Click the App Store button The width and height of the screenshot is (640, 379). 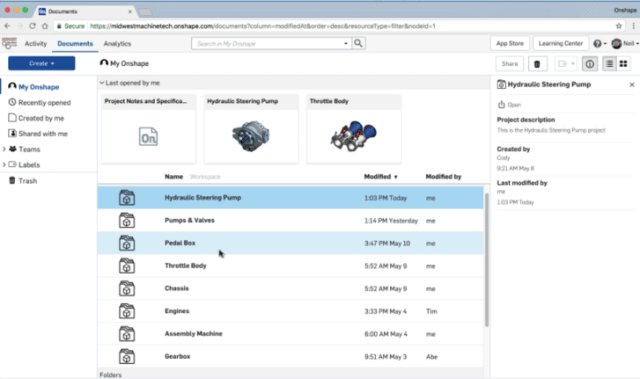coord(510,43)
